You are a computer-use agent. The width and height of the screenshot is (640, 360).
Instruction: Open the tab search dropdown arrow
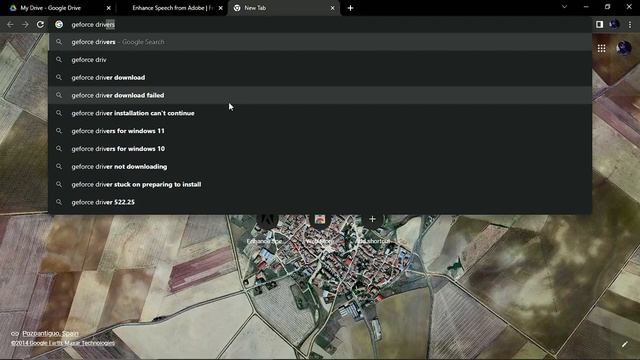point(564,7)
